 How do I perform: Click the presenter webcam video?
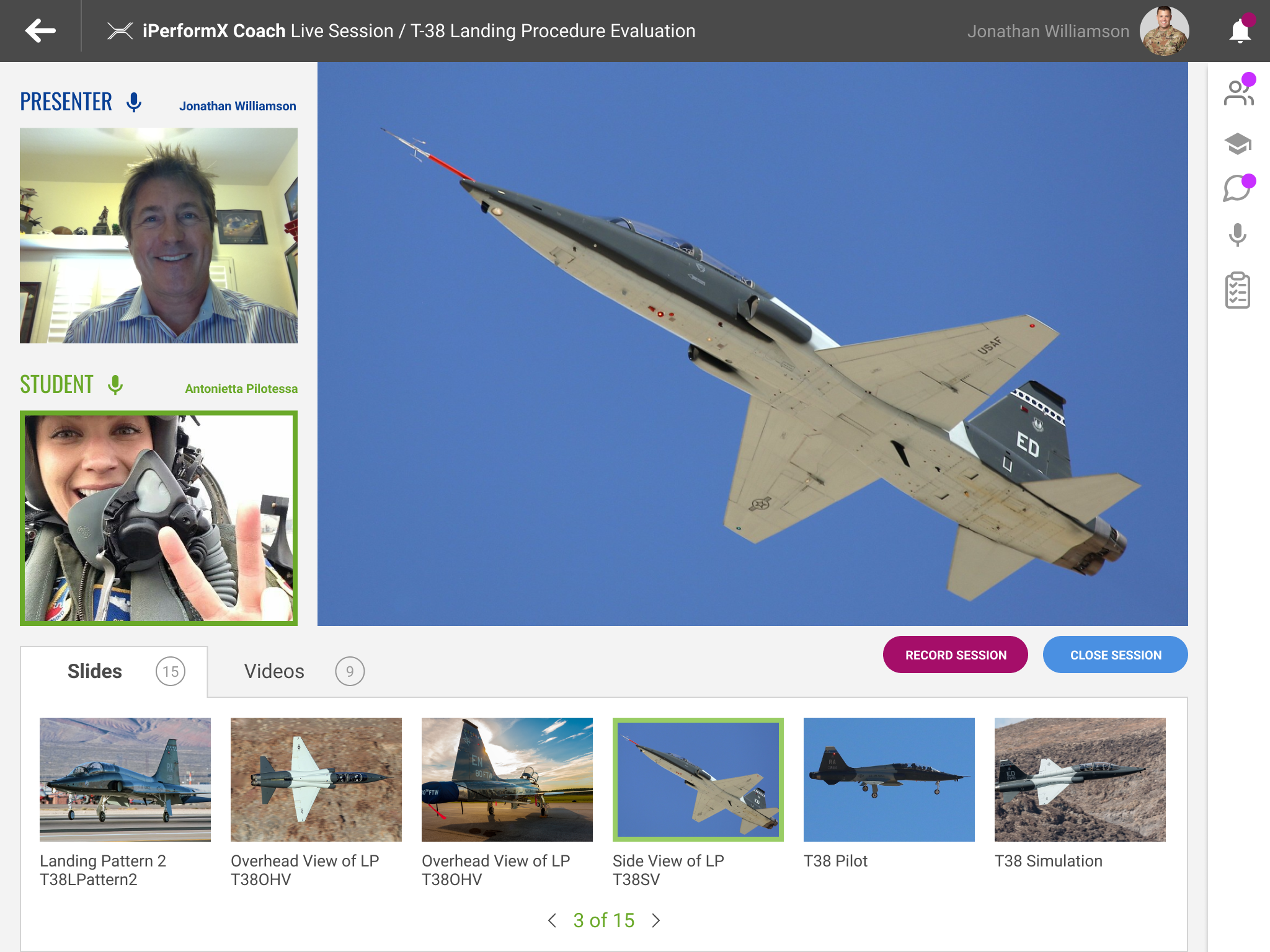(159, 236)
